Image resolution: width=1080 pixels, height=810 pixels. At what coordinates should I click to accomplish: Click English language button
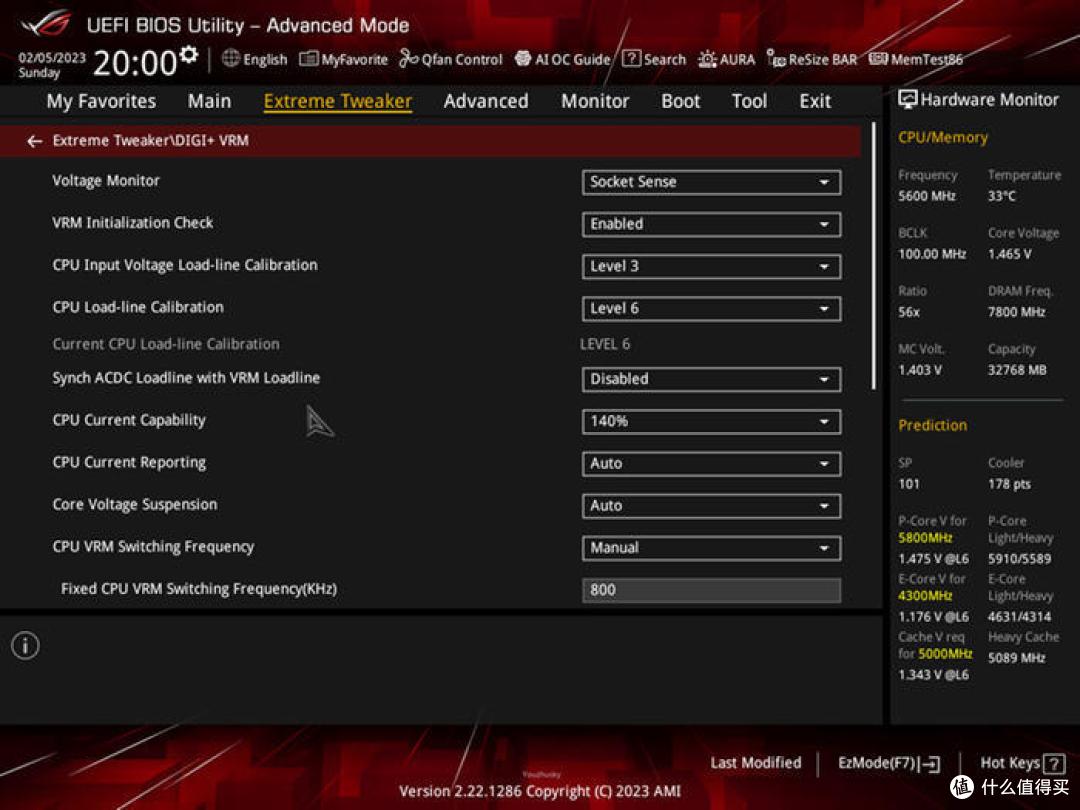[255, 59]
